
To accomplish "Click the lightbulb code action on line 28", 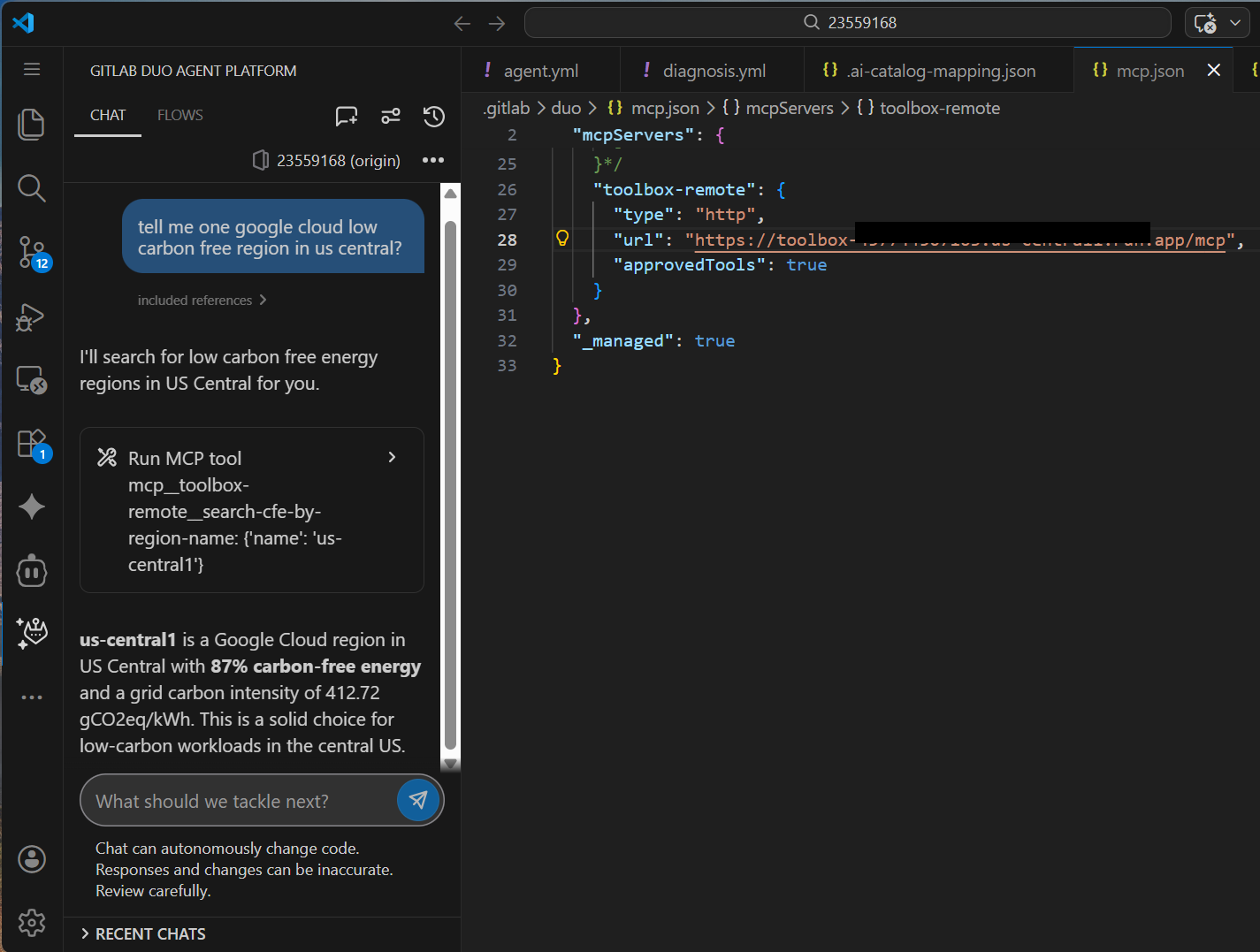I will [561, 238].
